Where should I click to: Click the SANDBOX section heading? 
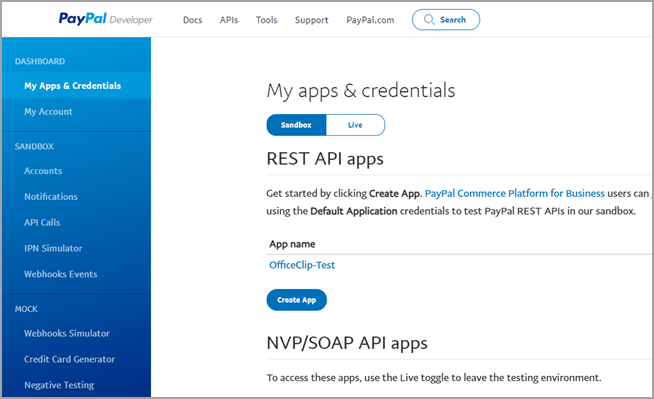pos(34,146)
